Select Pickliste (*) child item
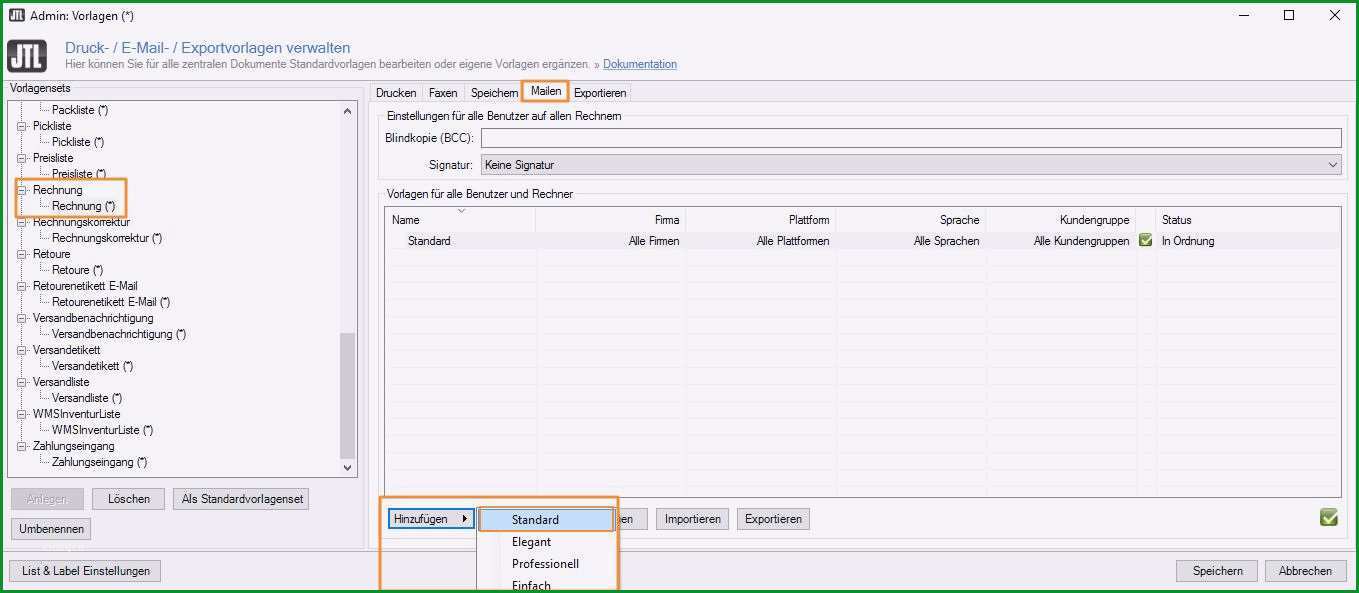Screen dimensions: 1359x593 (x=78, y=142)
